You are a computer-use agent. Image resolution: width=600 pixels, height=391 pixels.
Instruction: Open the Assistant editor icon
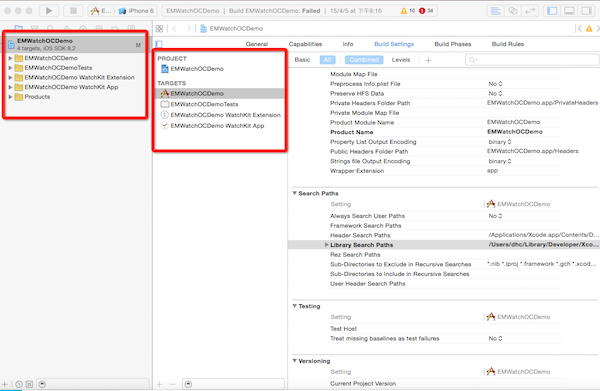[513, 11]
